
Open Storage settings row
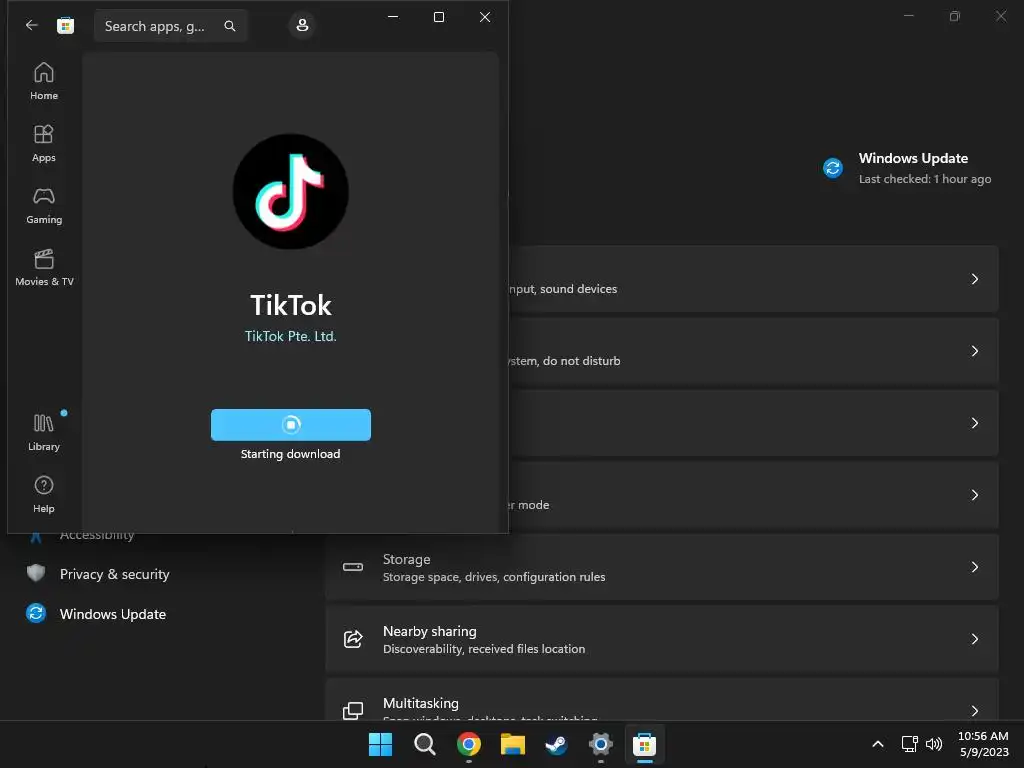(x=662, y=567)
